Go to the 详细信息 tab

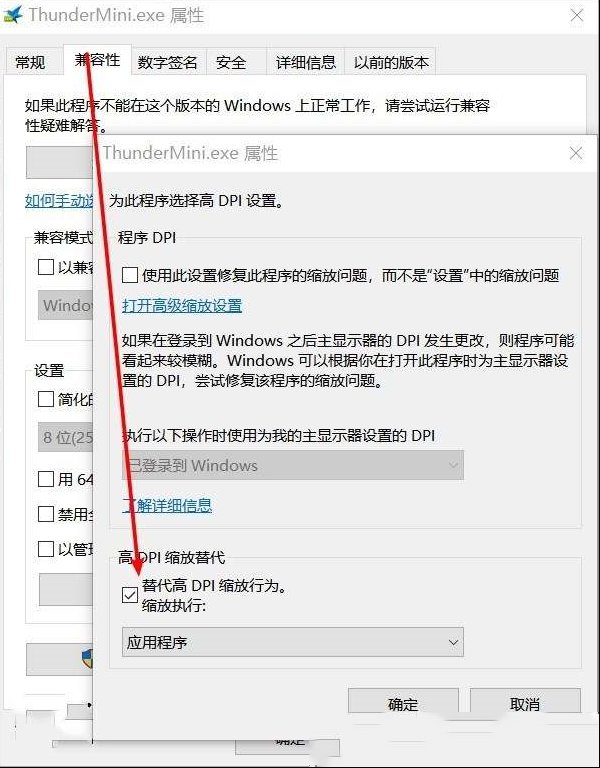pyautogui.click(x=306, y=63)
